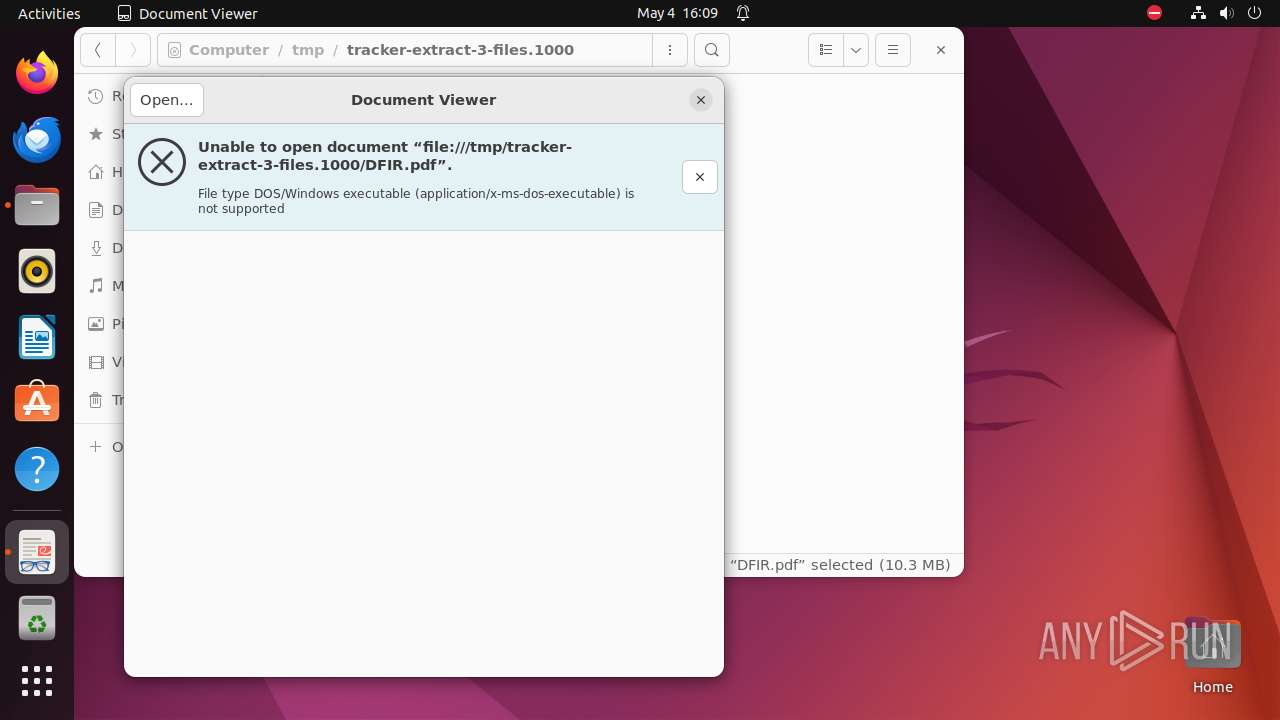The height and width of the screenshot is (720, 1280).
Task: Open the Videos sidebar icon in Files
Action: (x=96, y=362)
